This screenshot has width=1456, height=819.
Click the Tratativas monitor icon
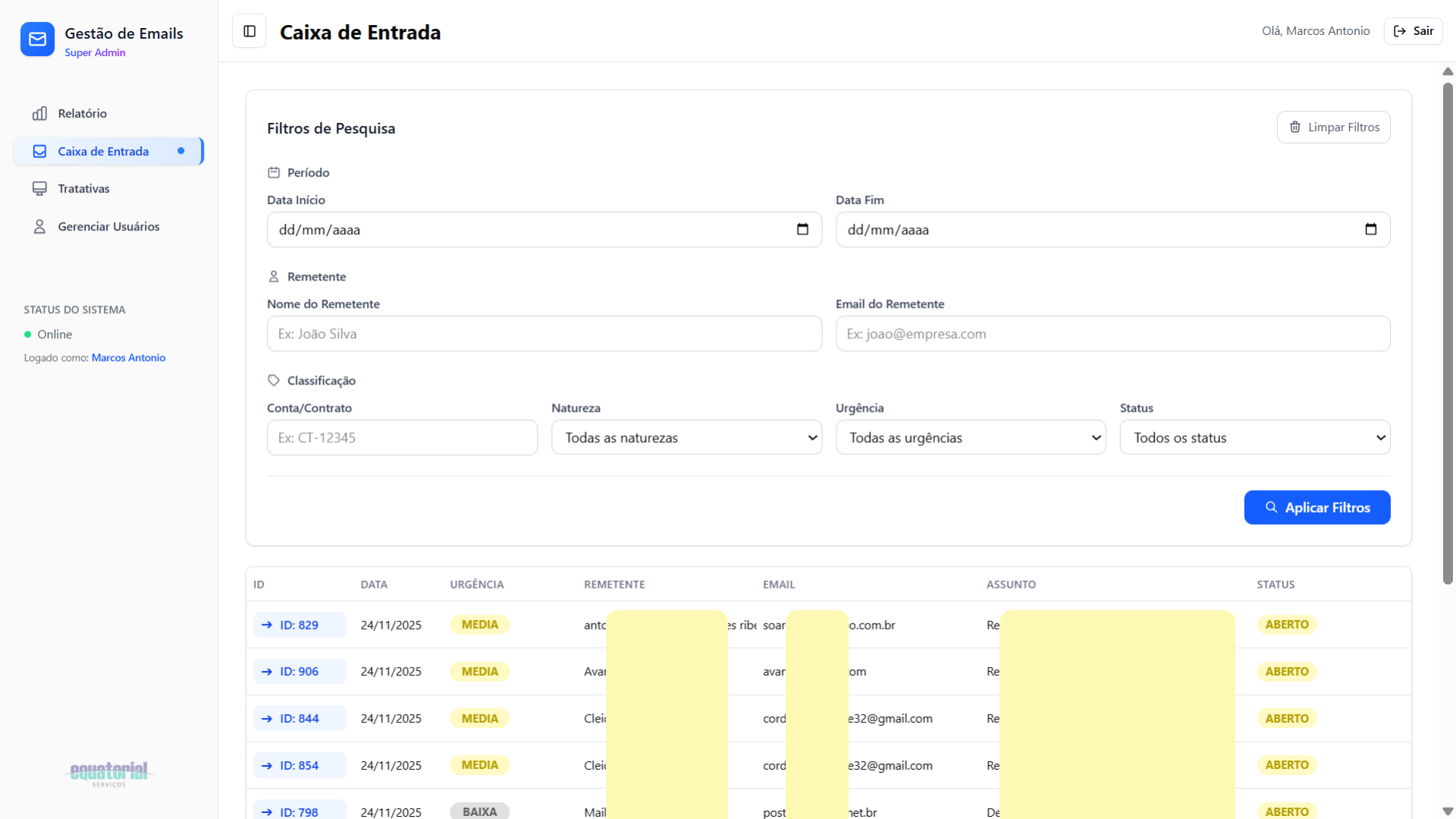point(39,189)
